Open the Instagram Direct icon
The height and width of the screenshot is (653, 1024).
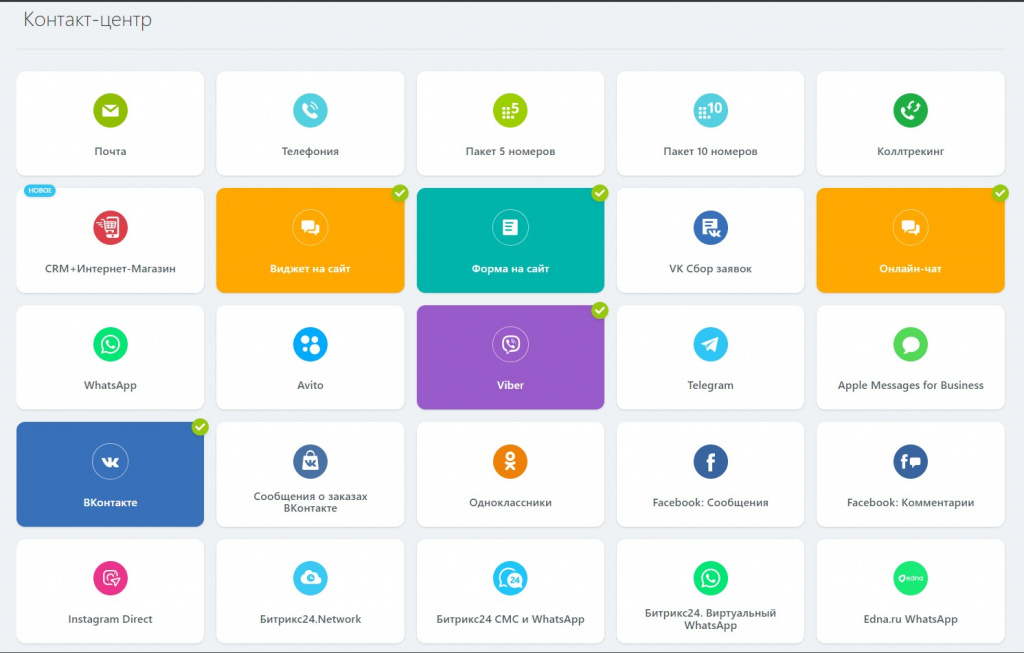[x=110, y=579]
